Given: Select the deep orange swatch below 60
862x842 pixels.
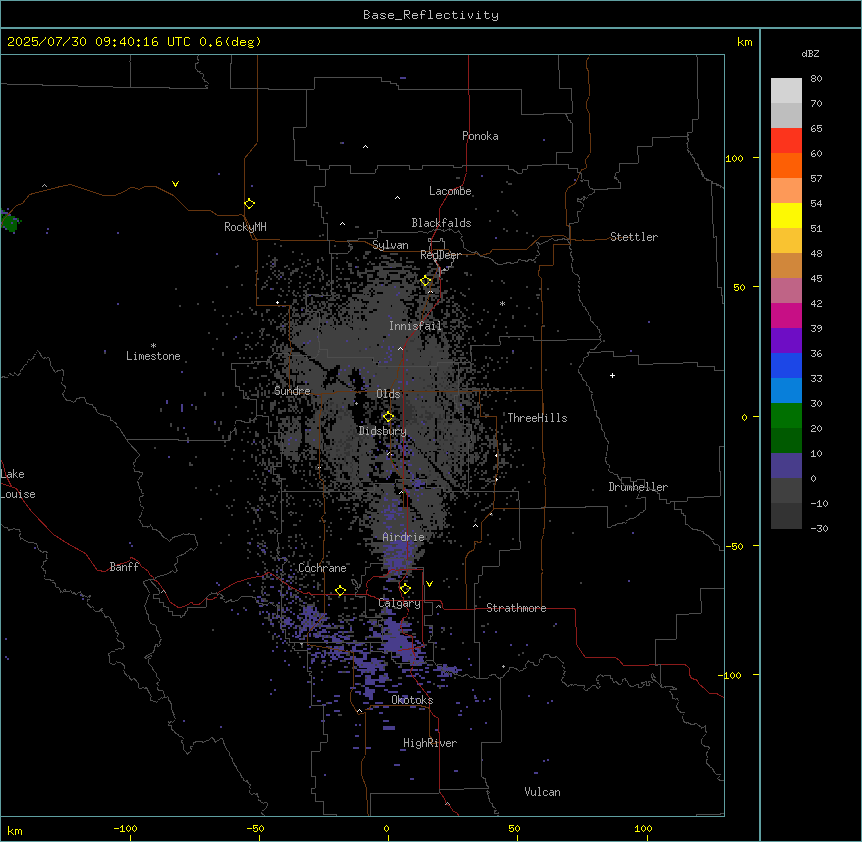Looking at the screenshot, I should tap(786, 165).
